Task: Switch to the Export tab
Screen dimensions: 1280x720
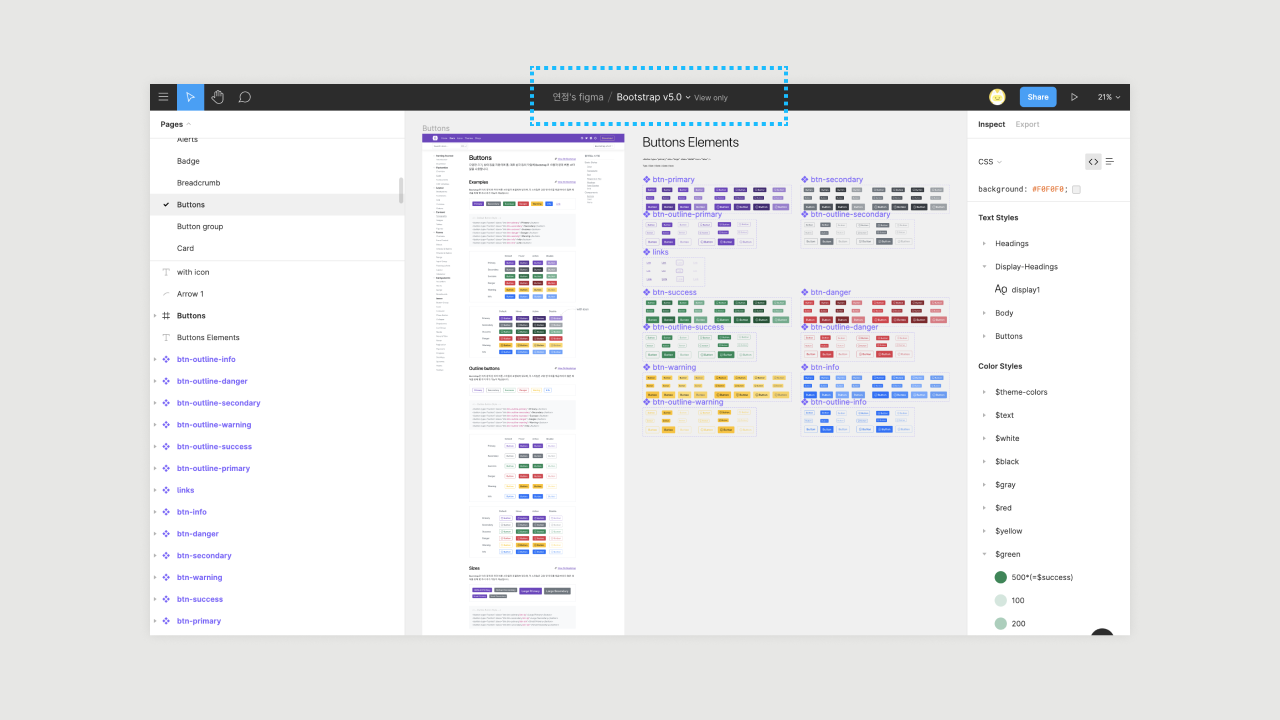Action: point(1027,125)
